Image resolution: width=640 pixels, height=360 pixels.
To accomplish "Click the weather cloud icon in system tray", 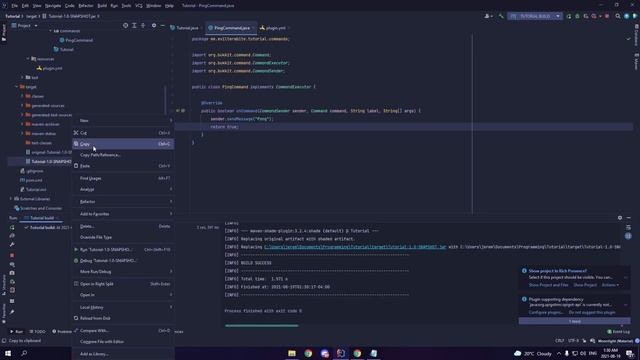I will tap(518, 353).
